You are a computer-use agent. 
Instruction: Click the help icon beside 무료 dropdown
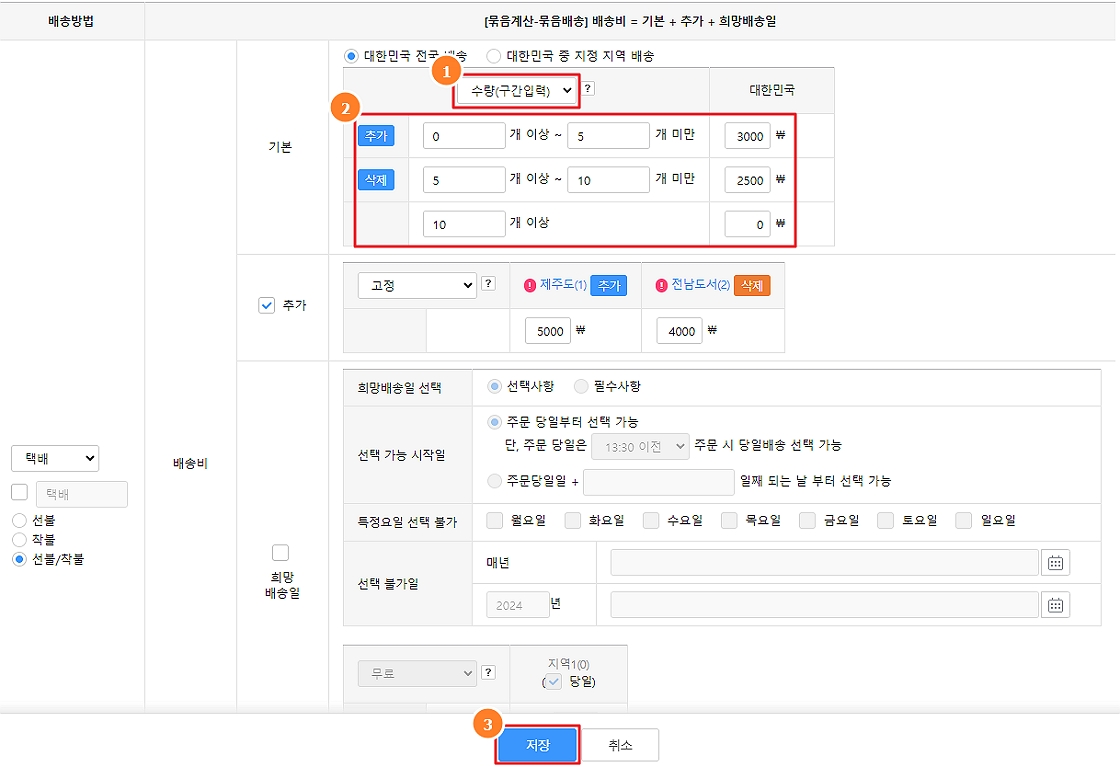tap(488, 673)
